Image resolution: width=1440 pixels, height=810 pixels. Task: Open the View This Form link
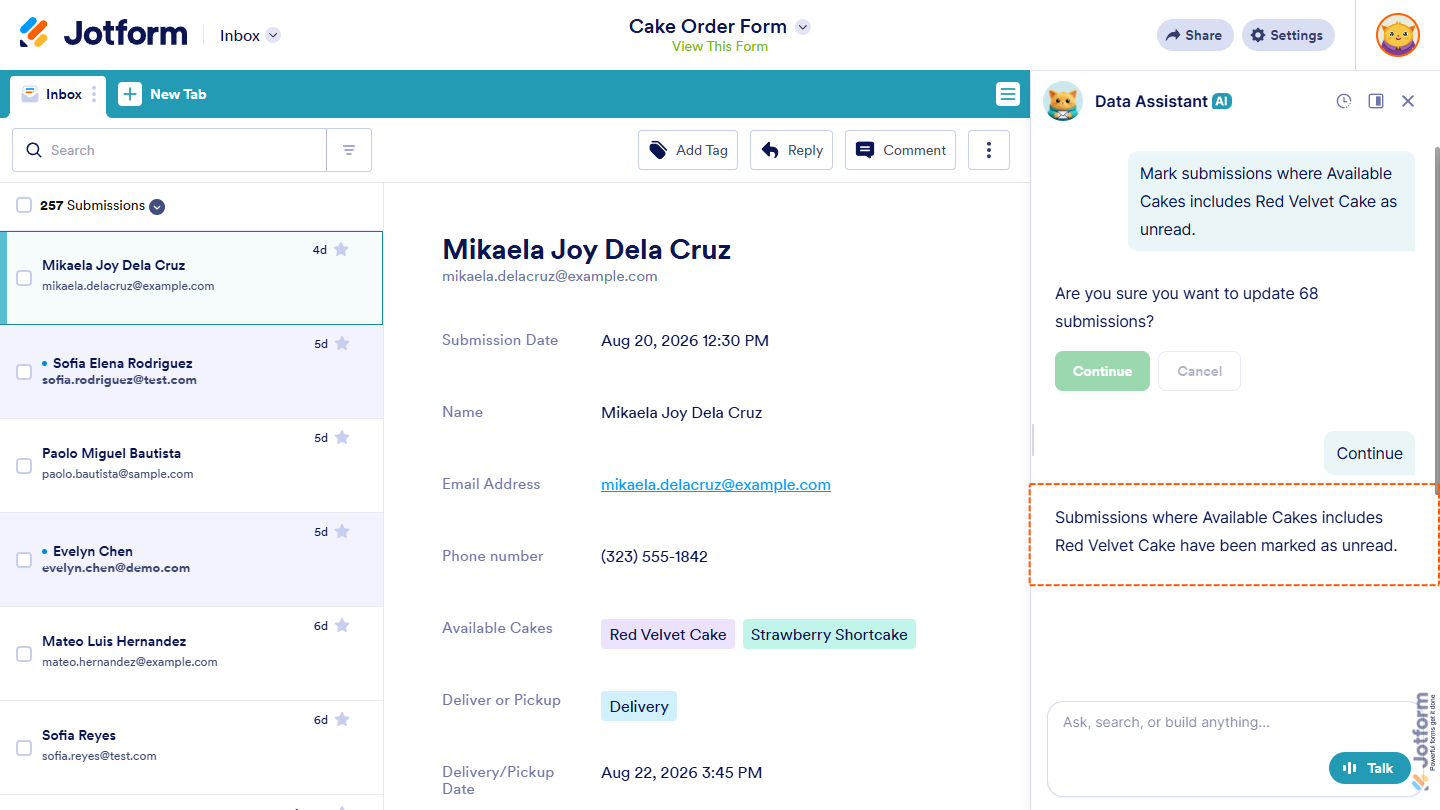(720, 46)
